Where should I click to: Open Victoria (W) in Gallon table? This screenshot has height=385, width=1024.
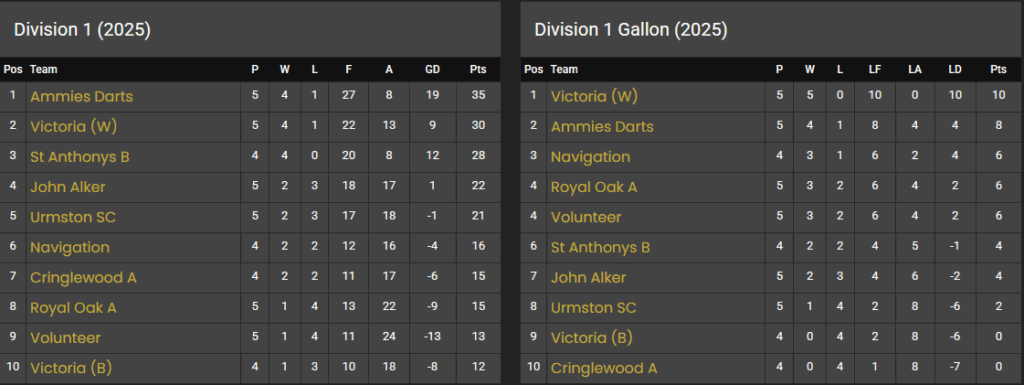pyautogui.click(x=594, y=97)
